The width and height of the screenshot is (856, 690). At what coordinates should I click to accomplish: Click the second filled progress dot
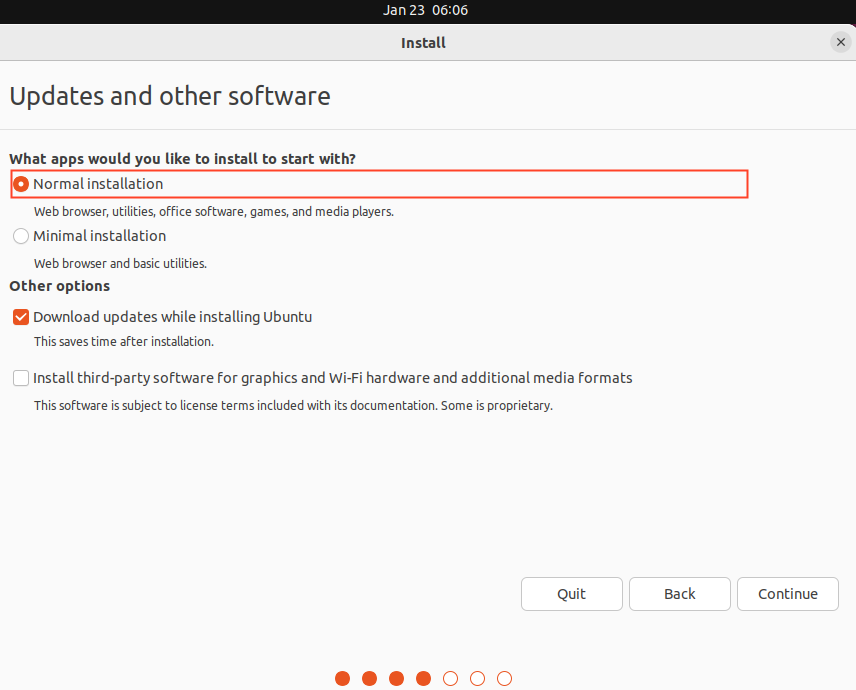point(369,678)
